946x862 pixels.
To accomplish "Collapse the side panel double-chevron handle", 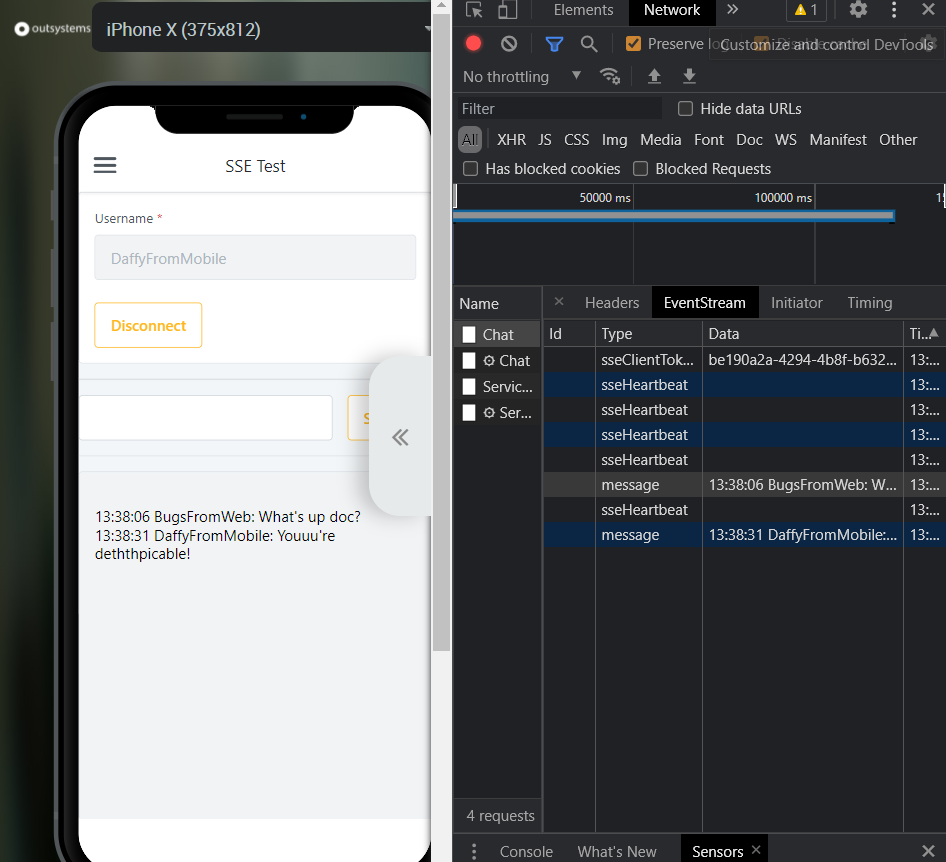I will click(400, 437).
